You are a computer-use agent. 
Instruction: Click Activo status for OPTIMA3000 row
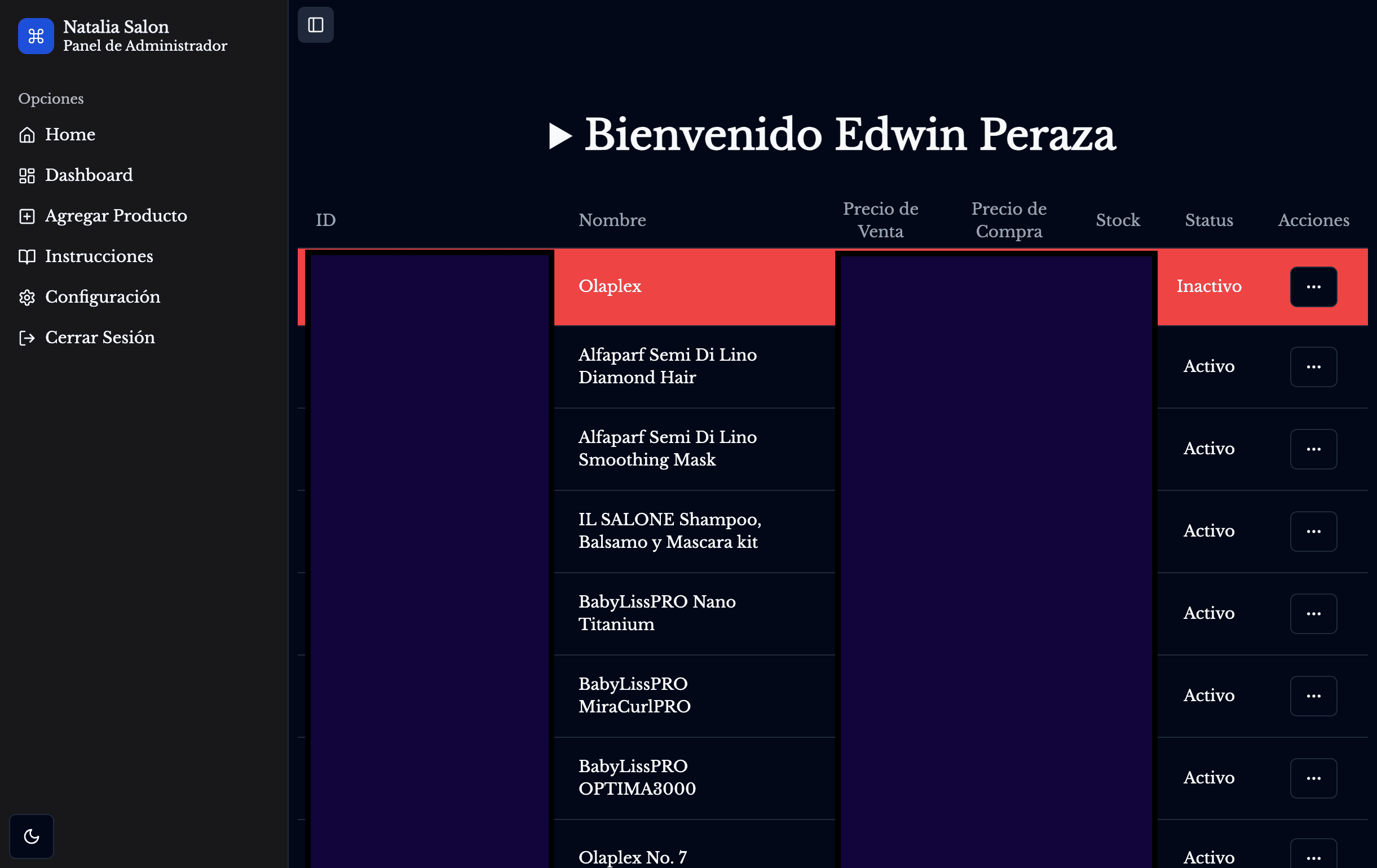coord(1209,778)
